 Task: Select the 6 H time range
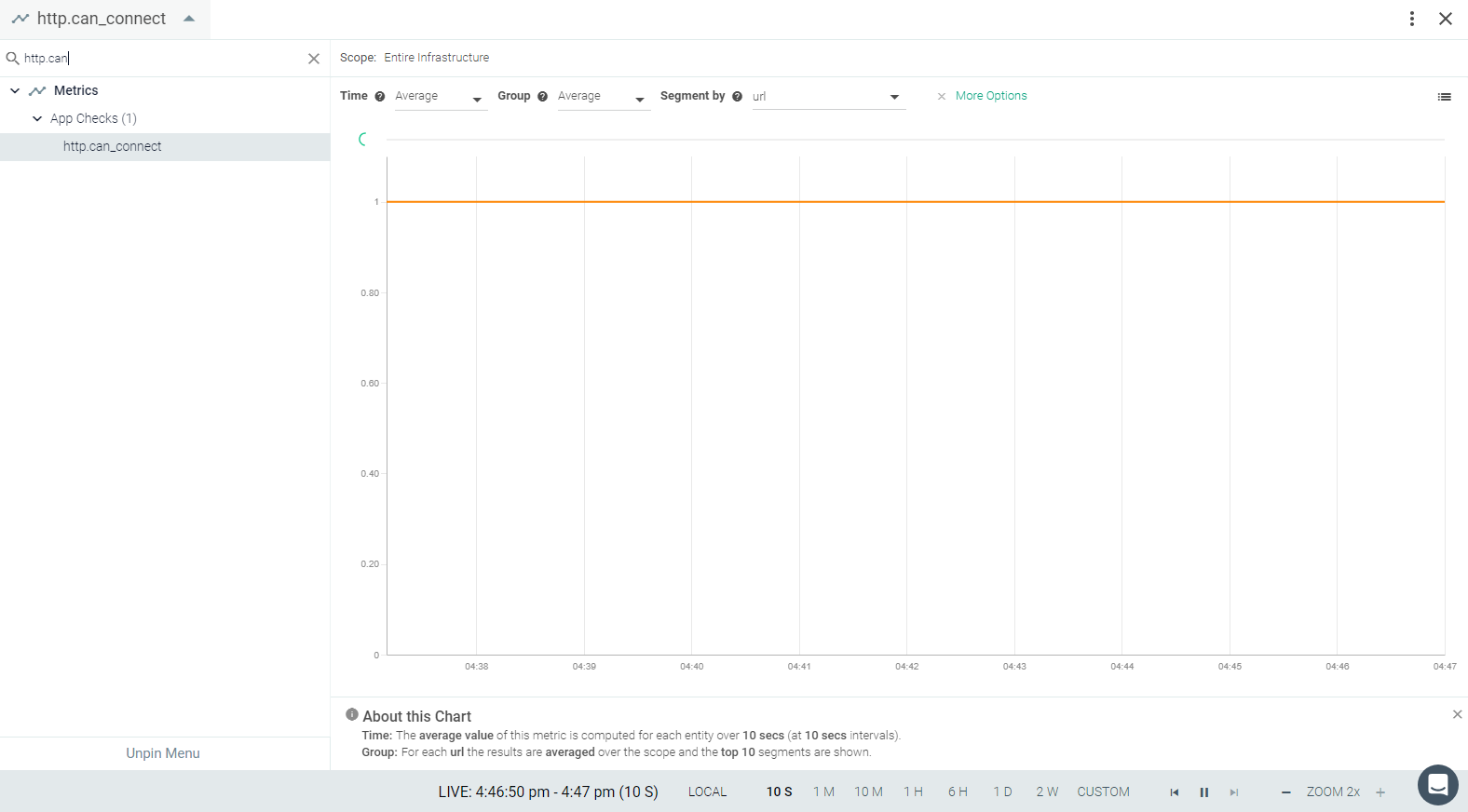tap(958, 792)
